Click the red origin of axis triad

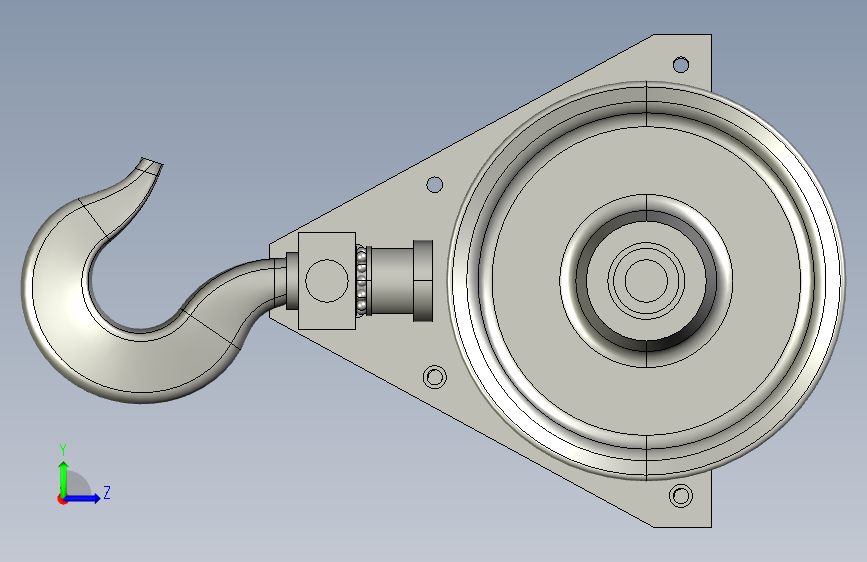point(61,499)
